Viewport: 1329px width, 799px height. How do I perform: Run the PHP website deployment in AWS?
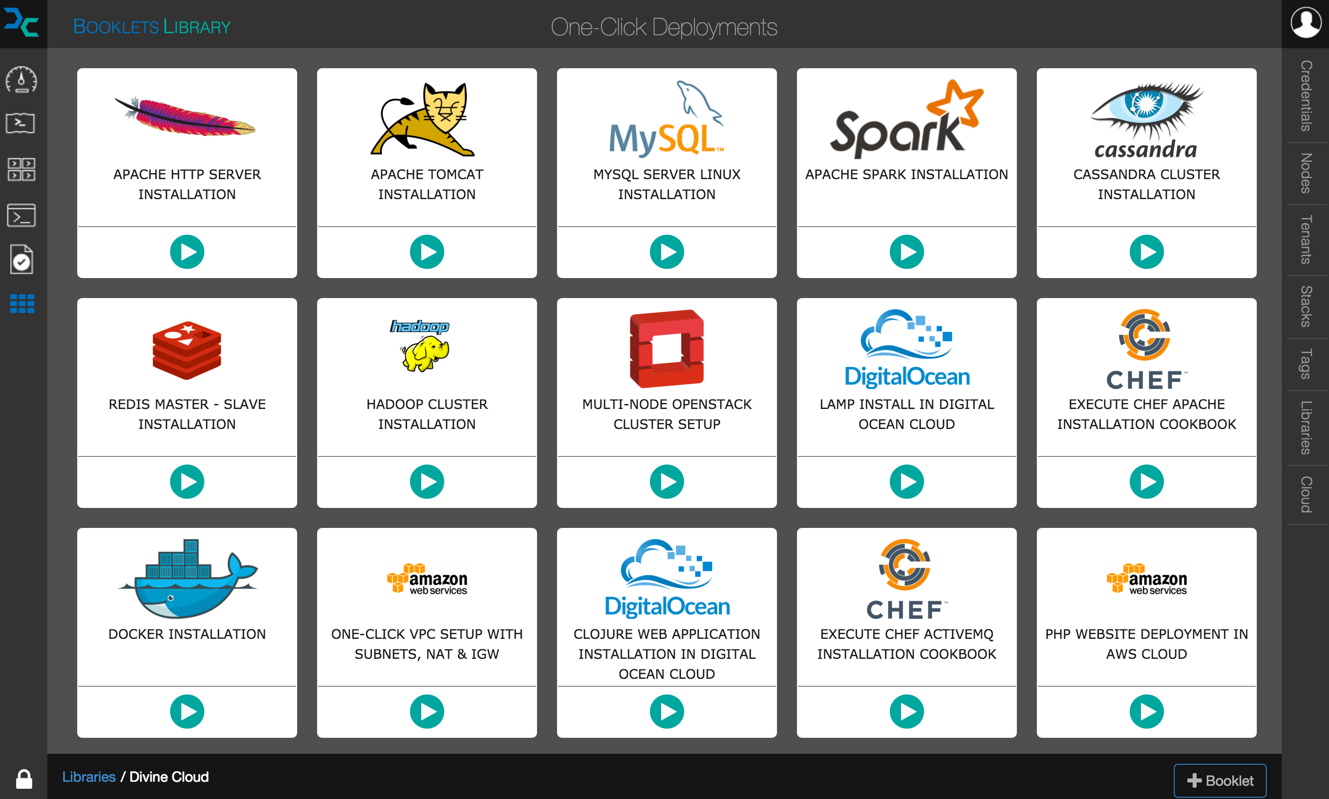pos(1146,712)
